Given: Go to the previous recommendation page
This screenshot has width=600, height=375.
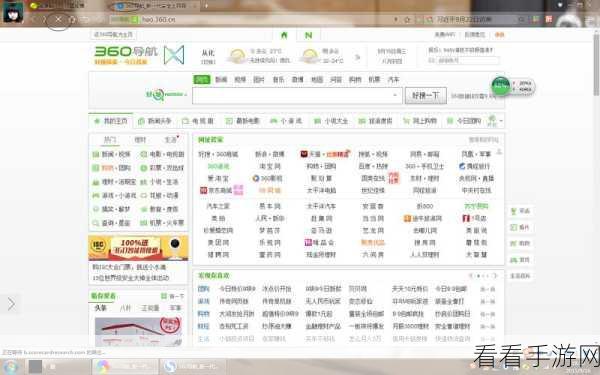Looking at the screenshot, I should 471,276.
